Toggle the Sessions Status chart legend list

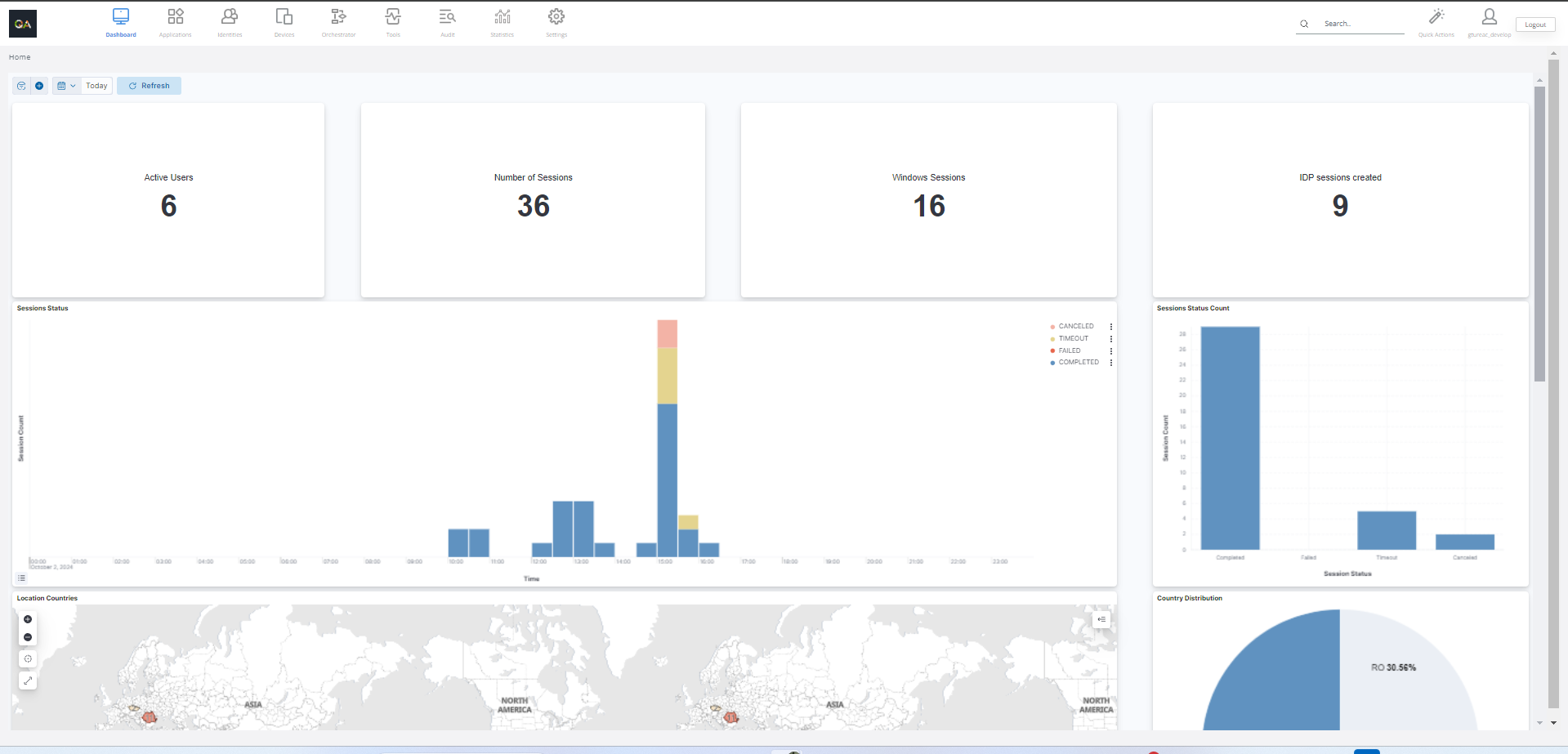pos(22,578)
